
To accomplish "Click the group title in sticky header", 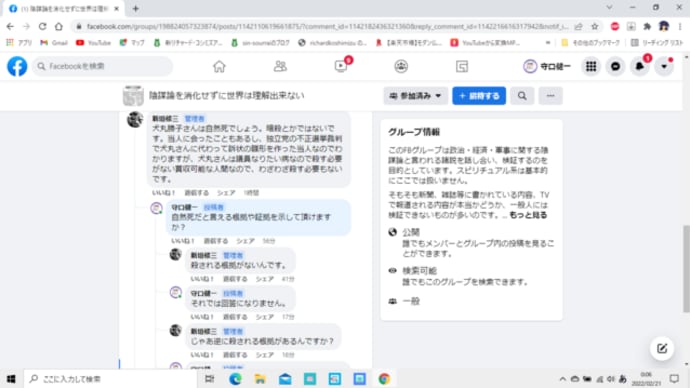I will coord(226,95).
